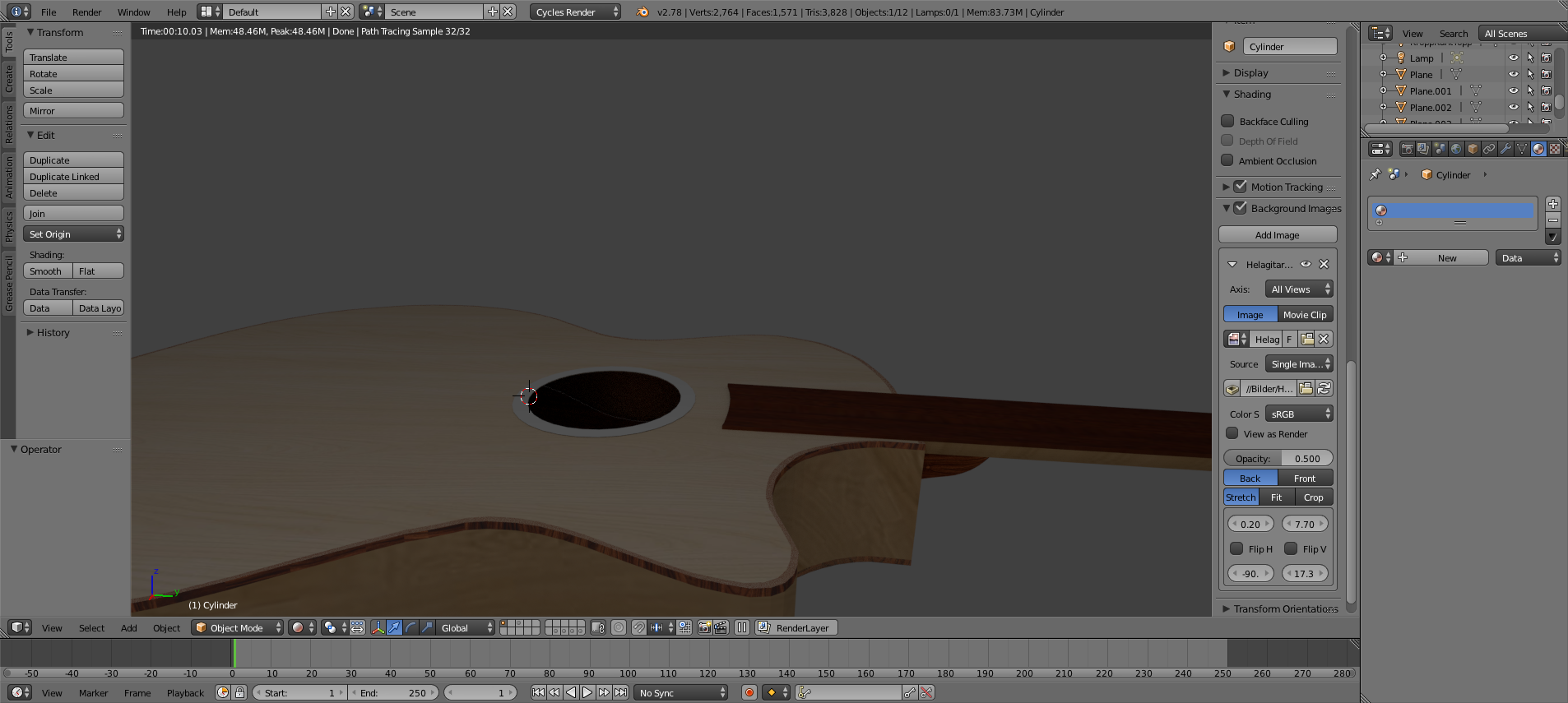Click the OpenGL render animation clapper icon
Image resolution: width=1568 pixels, height=703 pixels.
[721, 627]
